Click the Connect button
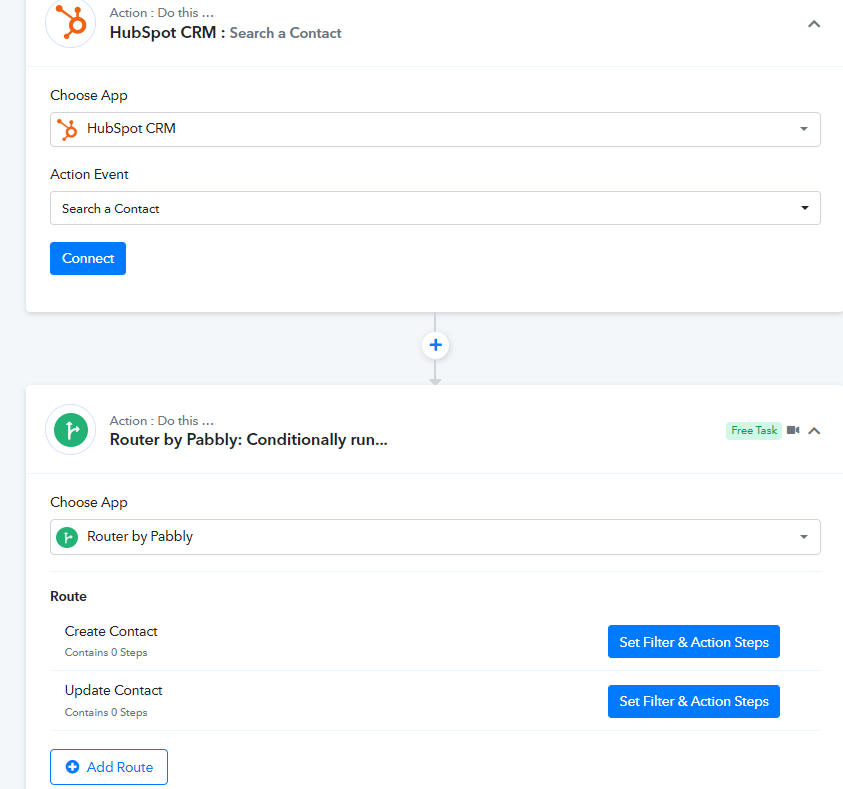Viewport: 843px width, 789px height. point(88,259)
